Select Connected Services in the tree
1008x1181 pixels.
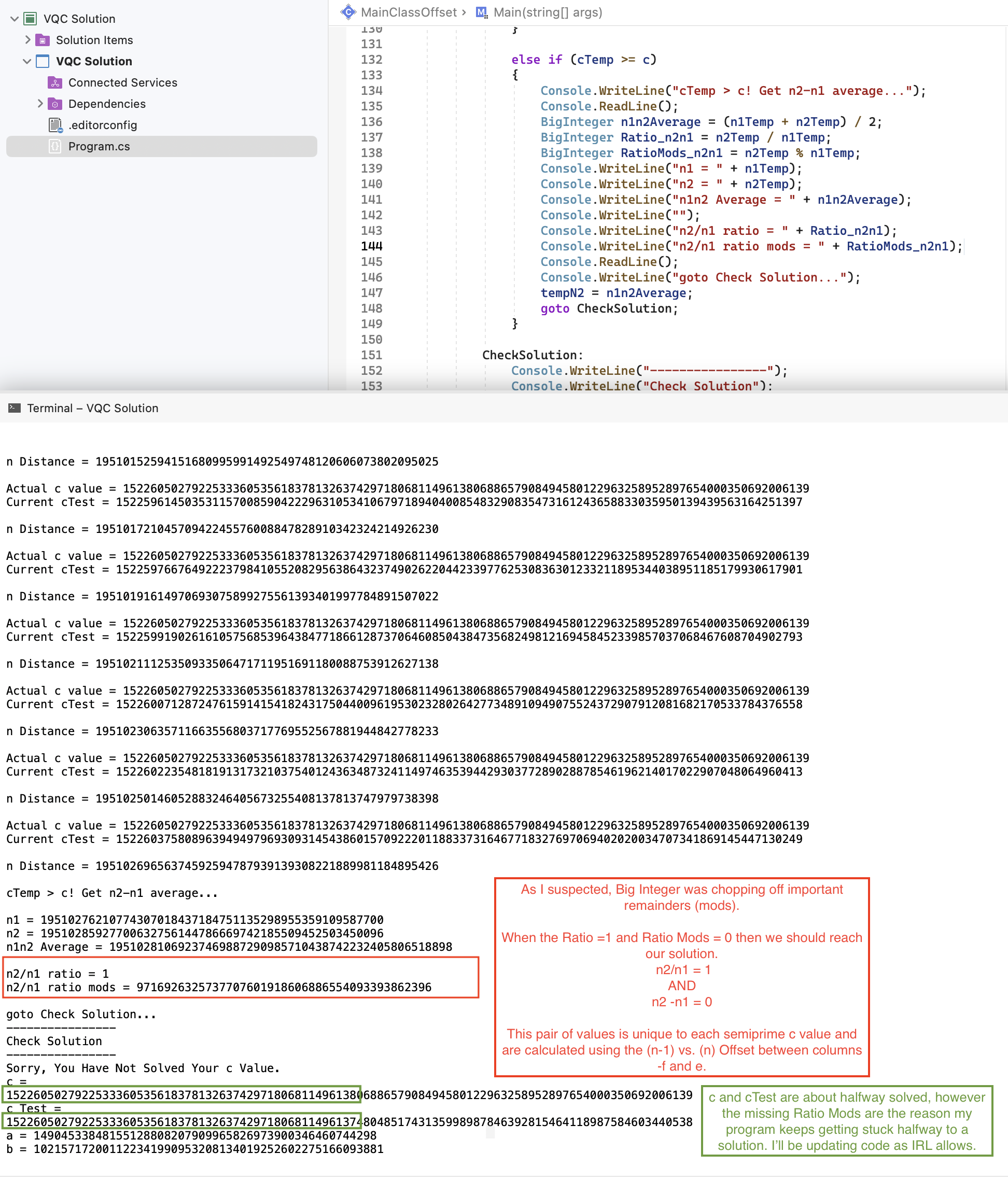click(122, 82)
